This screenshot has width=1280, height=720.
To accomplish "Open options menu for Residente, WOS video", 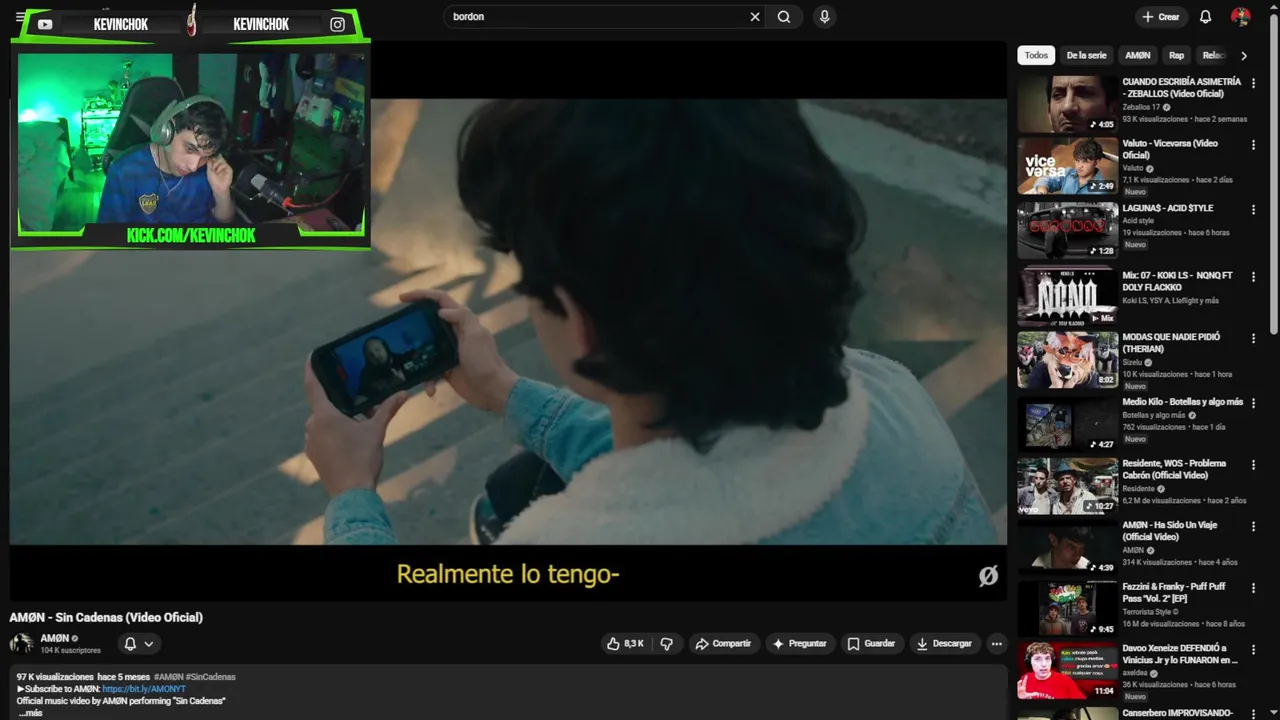I will [1253, 465].
